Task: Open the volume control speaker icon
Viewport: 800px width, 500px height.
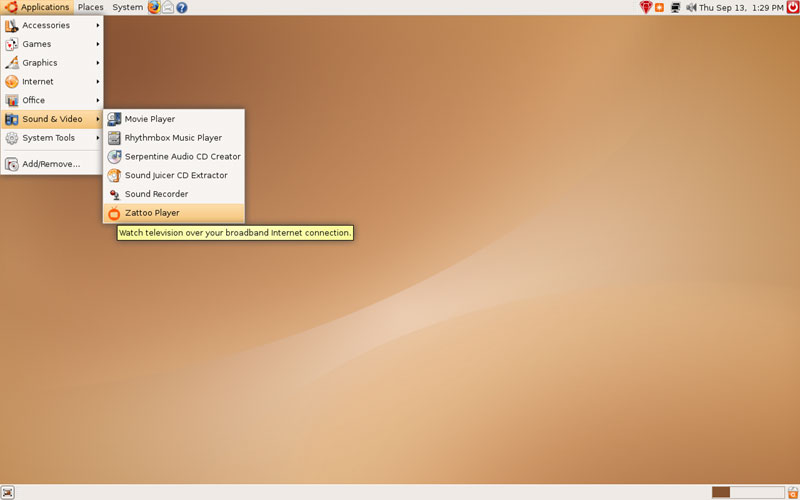Action: click(691, 8)
